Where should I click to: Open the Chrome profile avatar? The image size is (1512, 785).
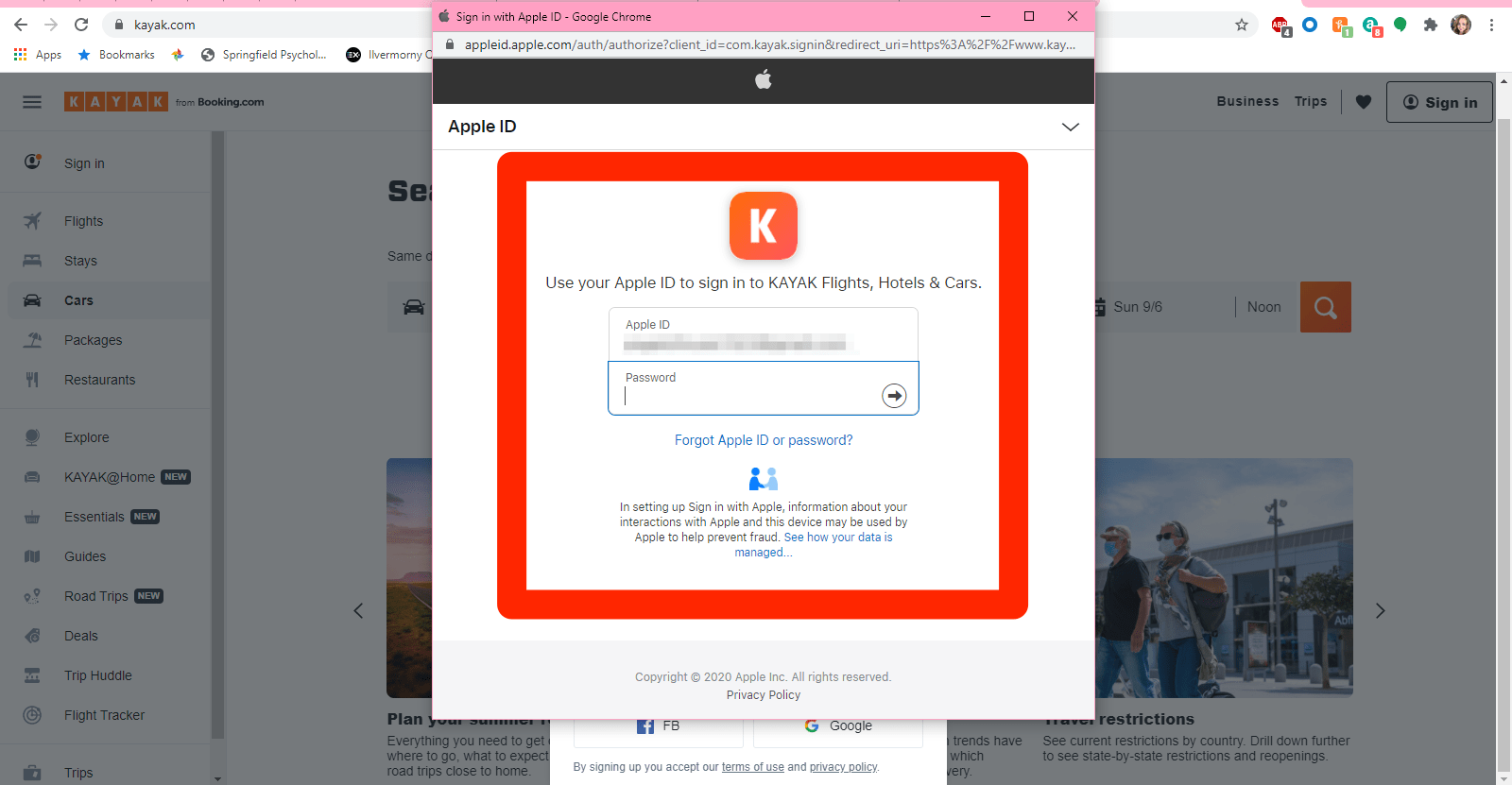(x=1461, y=26)
